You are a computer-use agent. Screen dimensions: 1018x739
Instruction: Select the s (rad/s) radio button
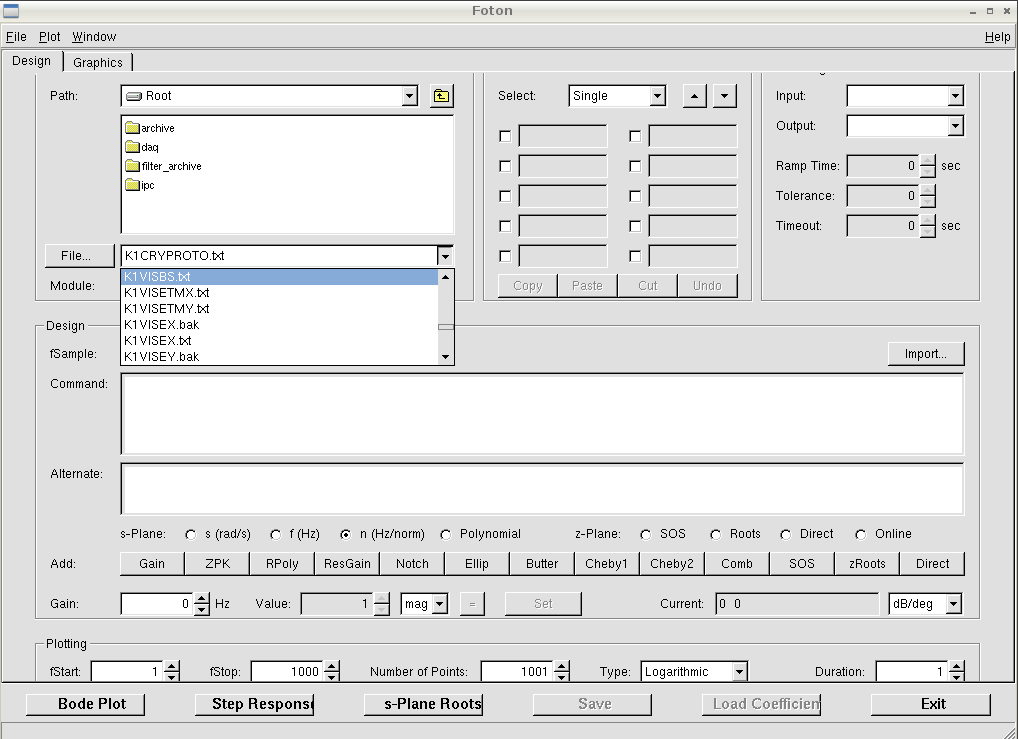click(x=191, y=534)
